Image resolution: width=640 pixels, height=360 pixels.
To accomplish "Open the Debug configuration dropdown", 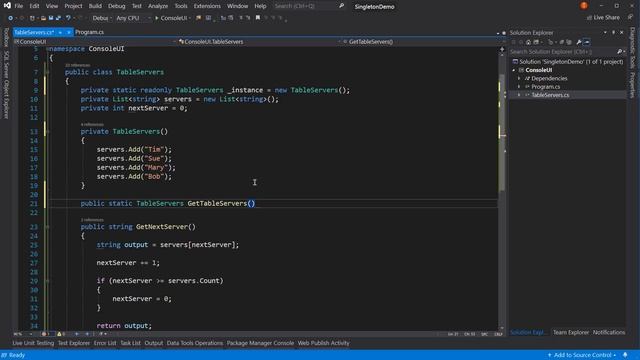I will (x=101, y=18).
